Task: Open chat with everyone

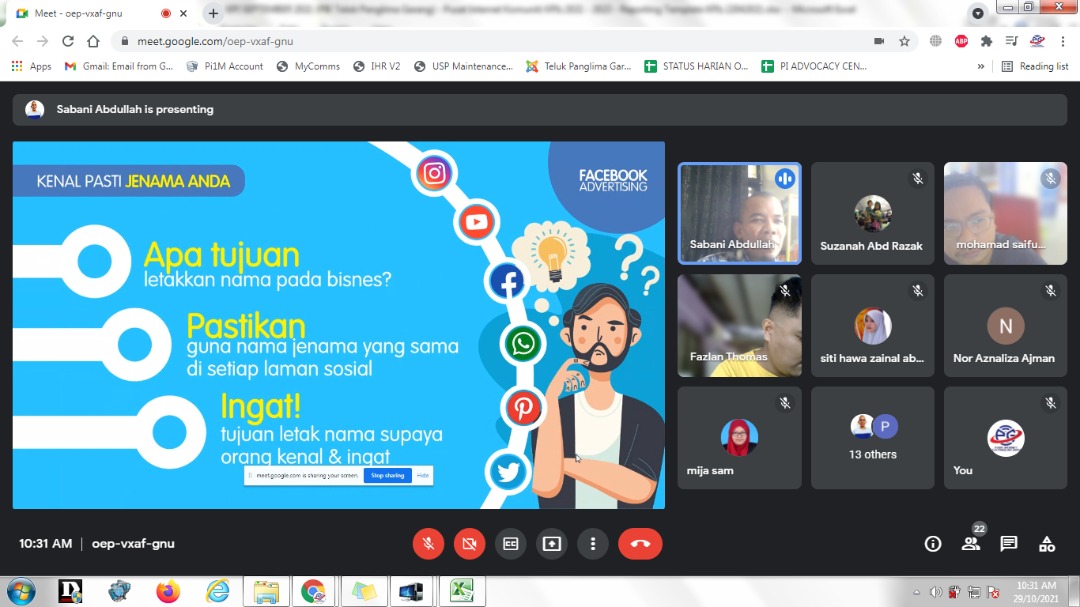Action: pos(1009,544)
